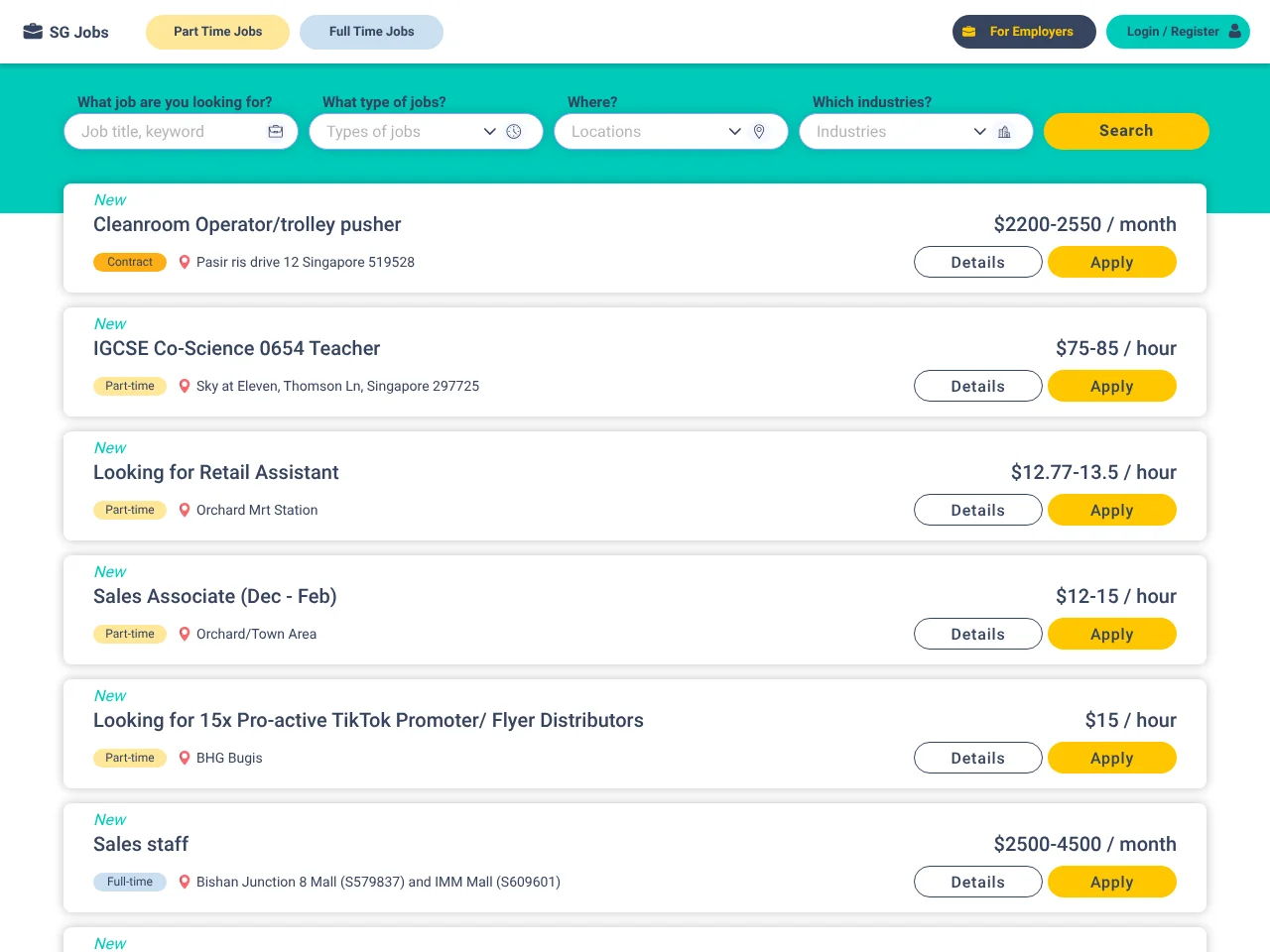Apply for Cleanroom Operator/trolley pusher
This screenshot has height=952, width=1270.
(x=1111, y=262)
